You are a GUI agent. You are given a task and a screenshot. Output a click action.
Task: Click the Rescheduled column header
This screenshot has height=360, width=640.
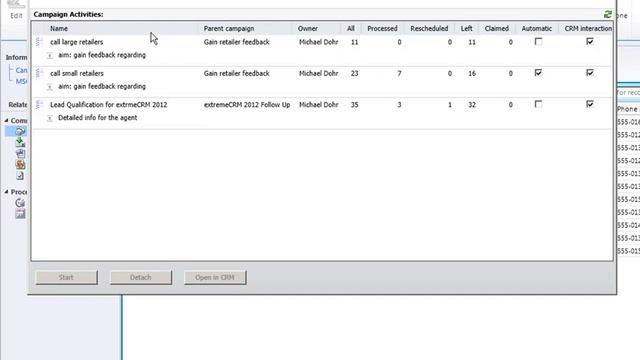(429, 29)
